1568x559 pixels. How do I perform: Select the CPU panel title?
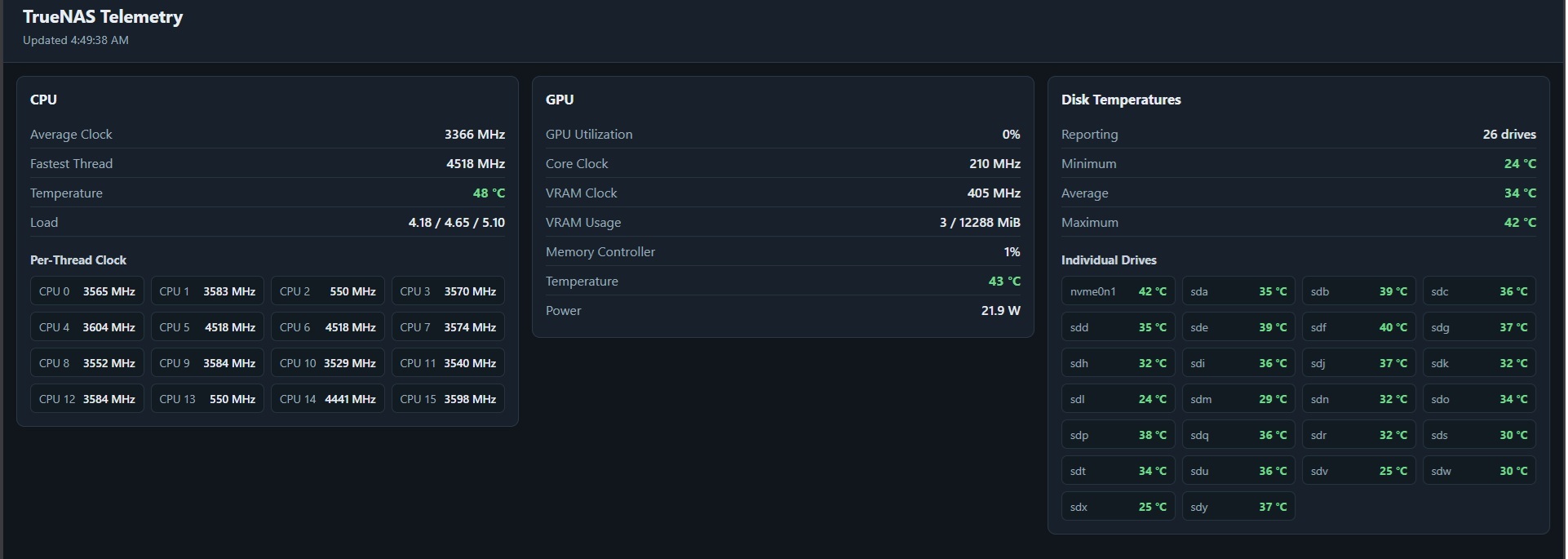coord(43,100)
